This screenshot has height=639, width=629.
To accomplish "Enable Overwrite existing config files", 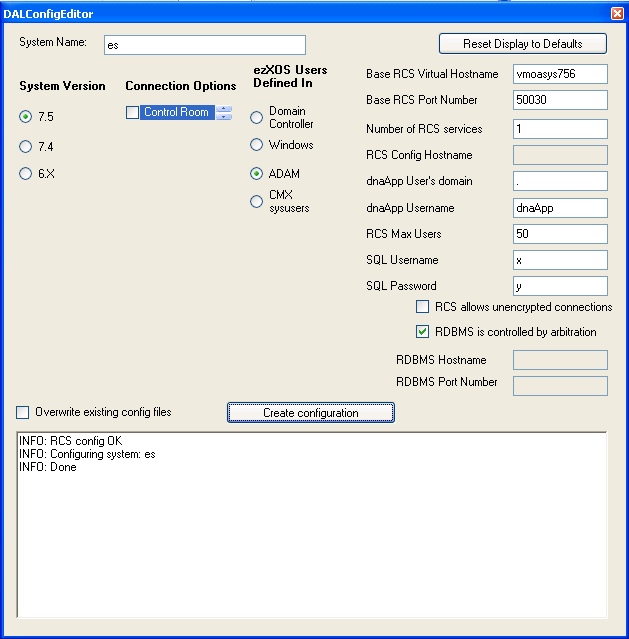I will click(23, 412).
